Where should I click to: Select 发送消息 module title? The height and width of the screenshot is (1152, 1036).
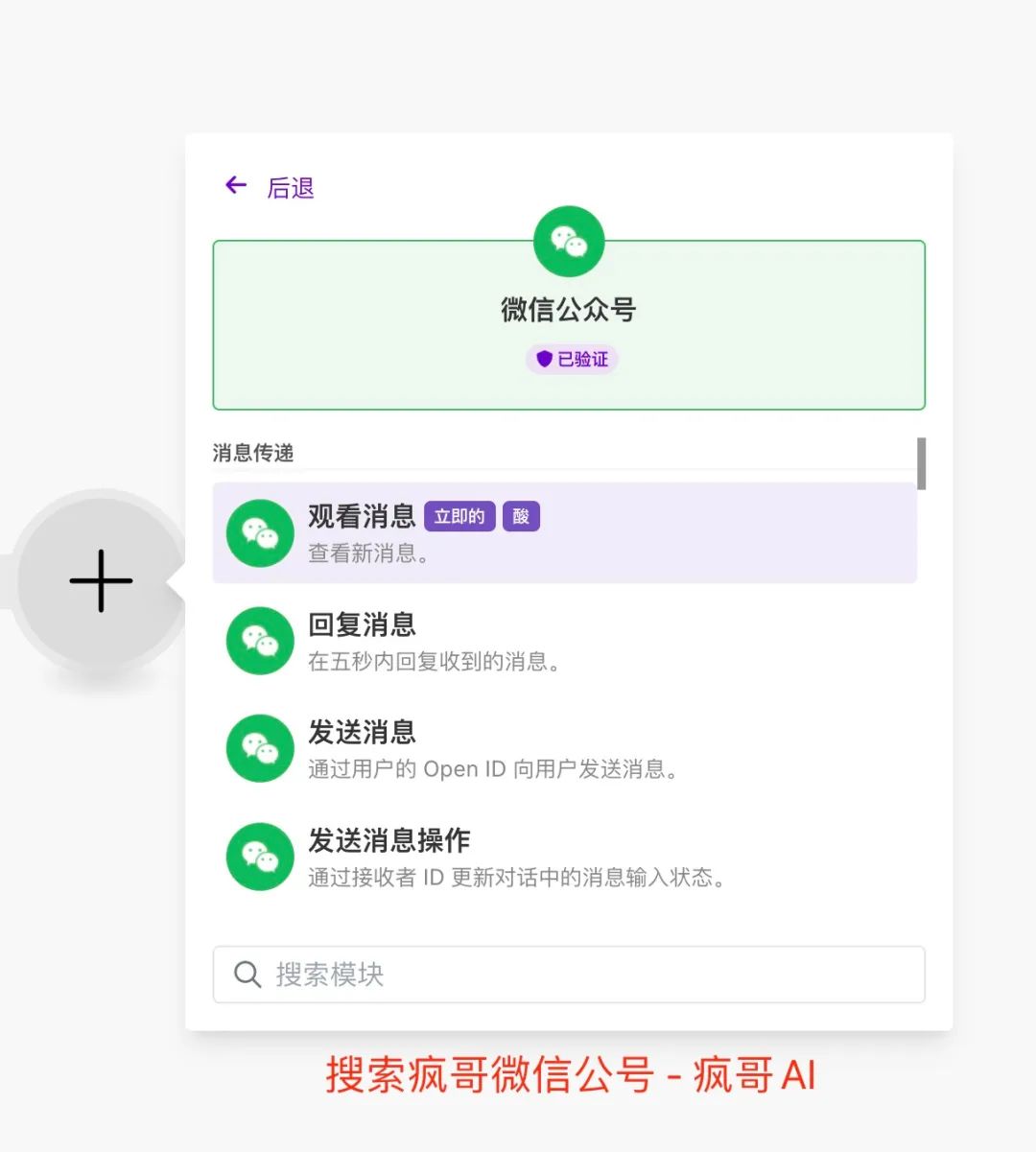tap(362, 733)
